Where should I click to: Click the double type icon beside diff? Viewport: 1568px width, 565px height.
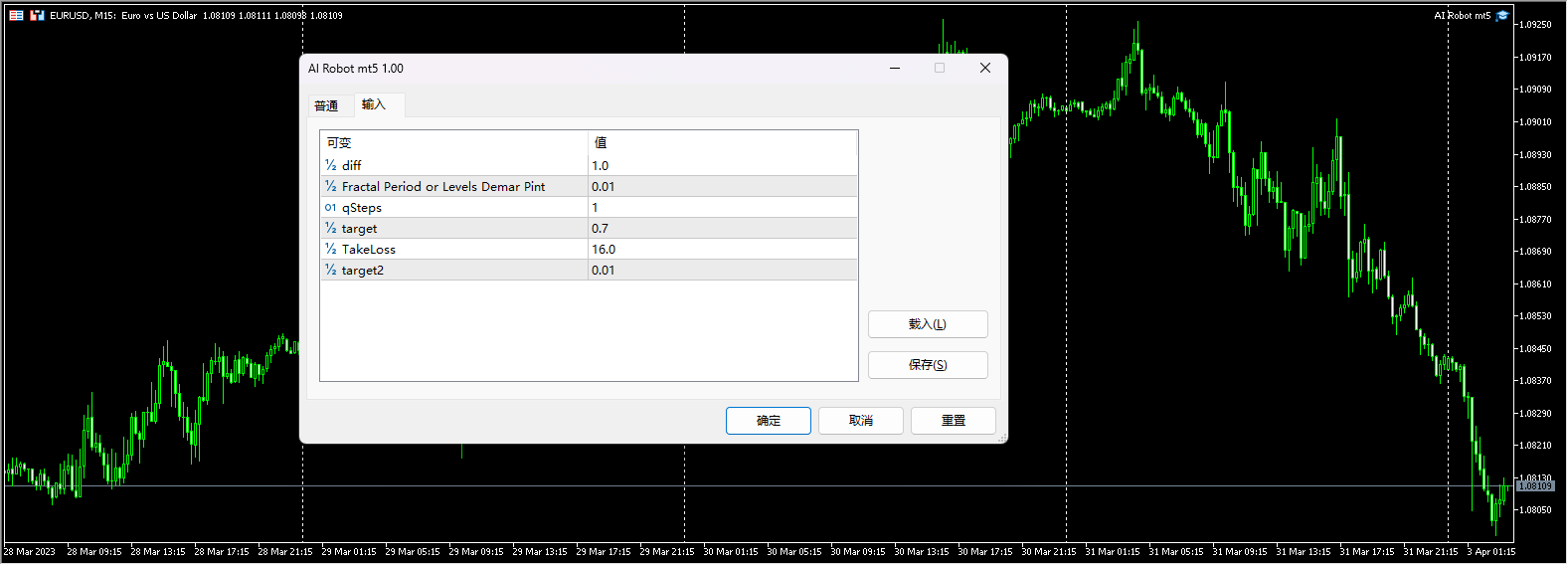coord(330,165)
